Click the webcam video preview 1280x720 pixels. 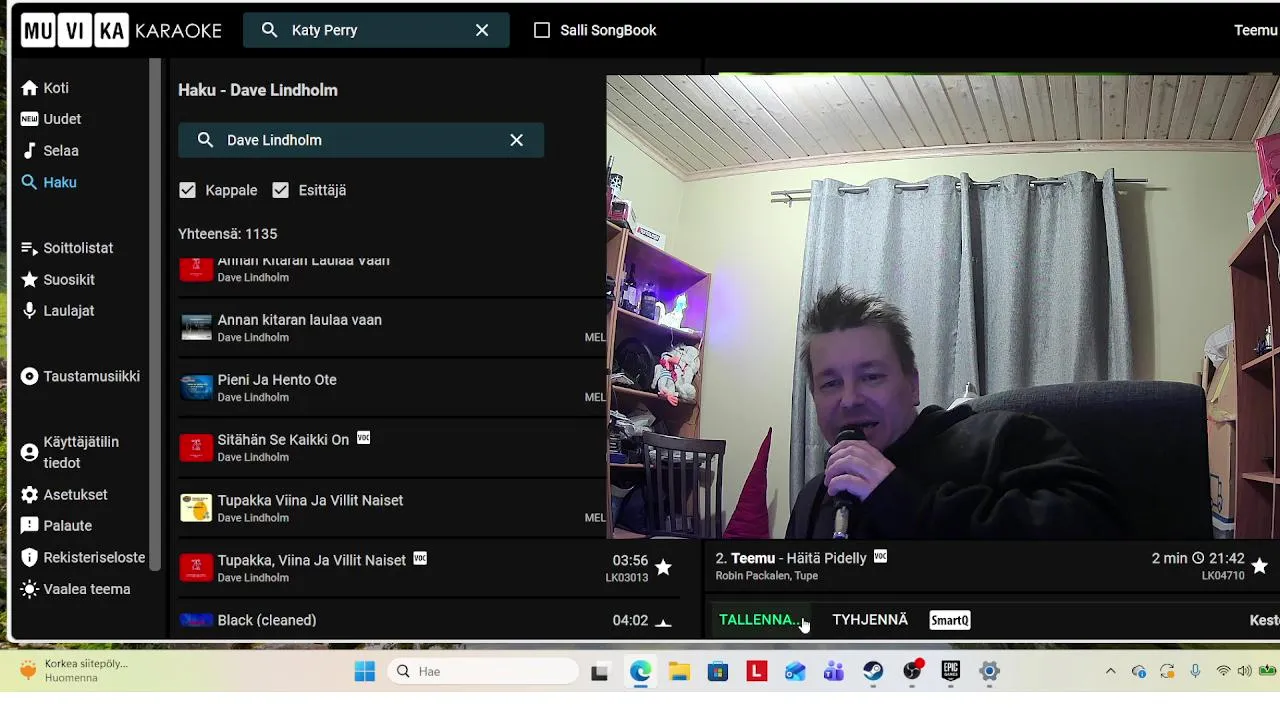pyautogui.click(x=943, y=307)
